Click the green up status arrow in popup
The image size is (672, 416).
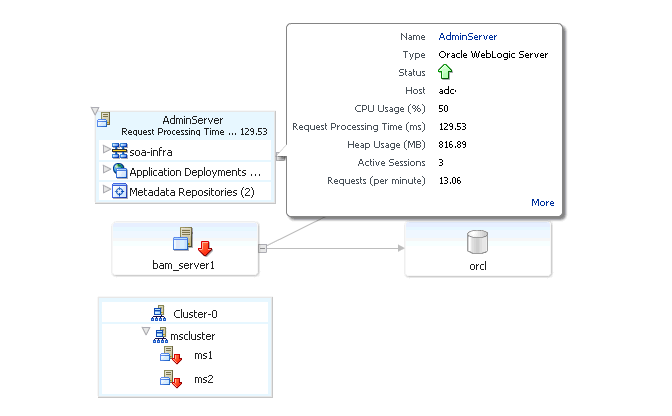(445, 72)
